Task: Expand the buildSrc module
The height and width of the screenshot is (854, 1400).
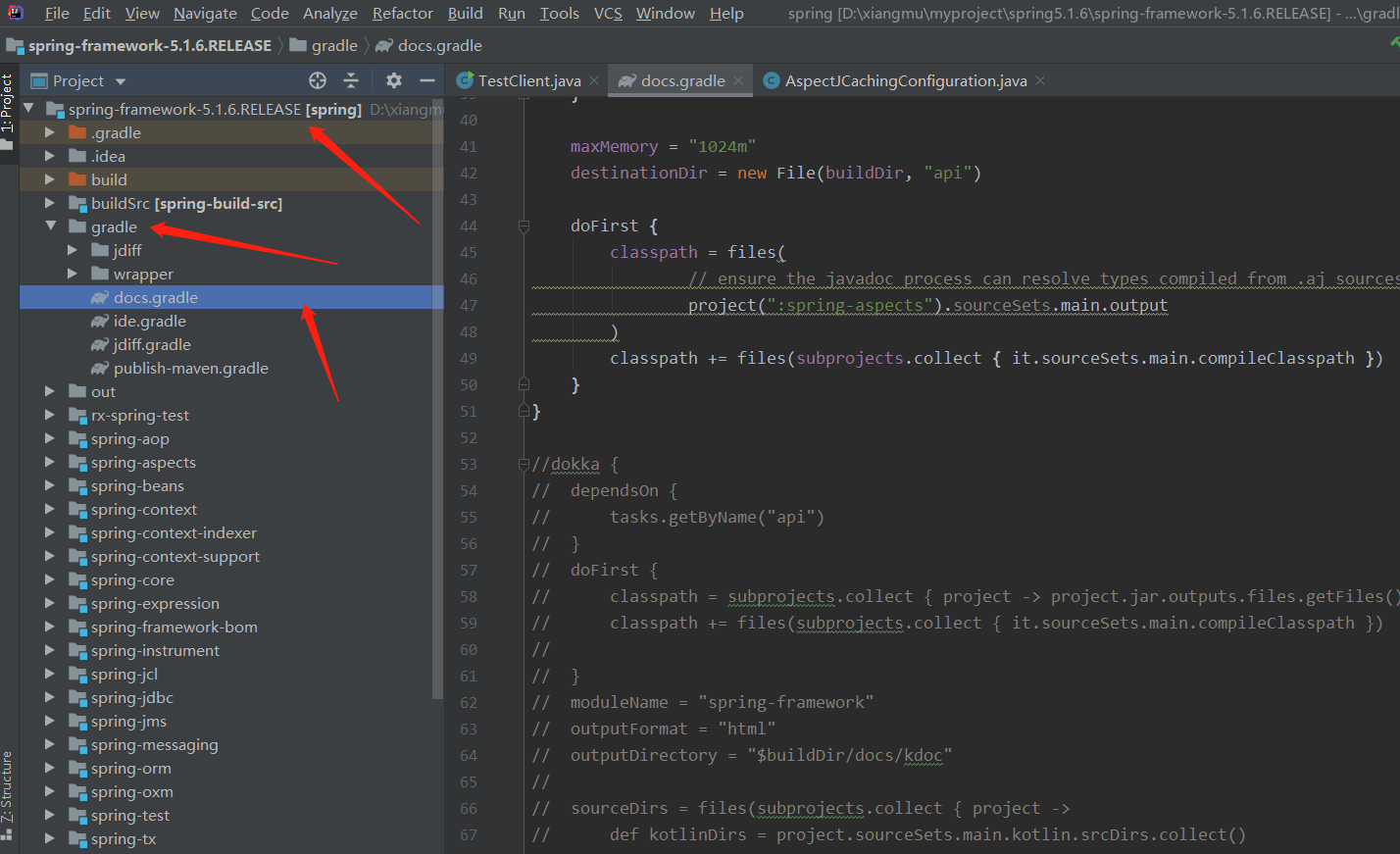Action: (50, 203)
